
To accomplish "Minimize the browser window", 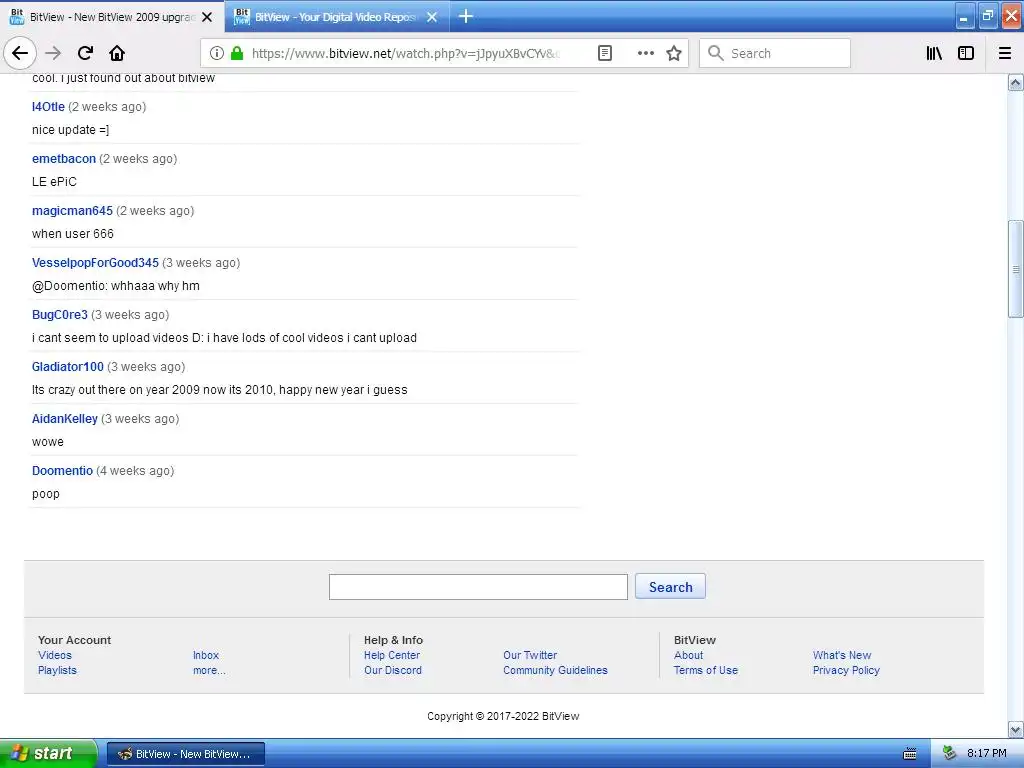I will (965, 17).
